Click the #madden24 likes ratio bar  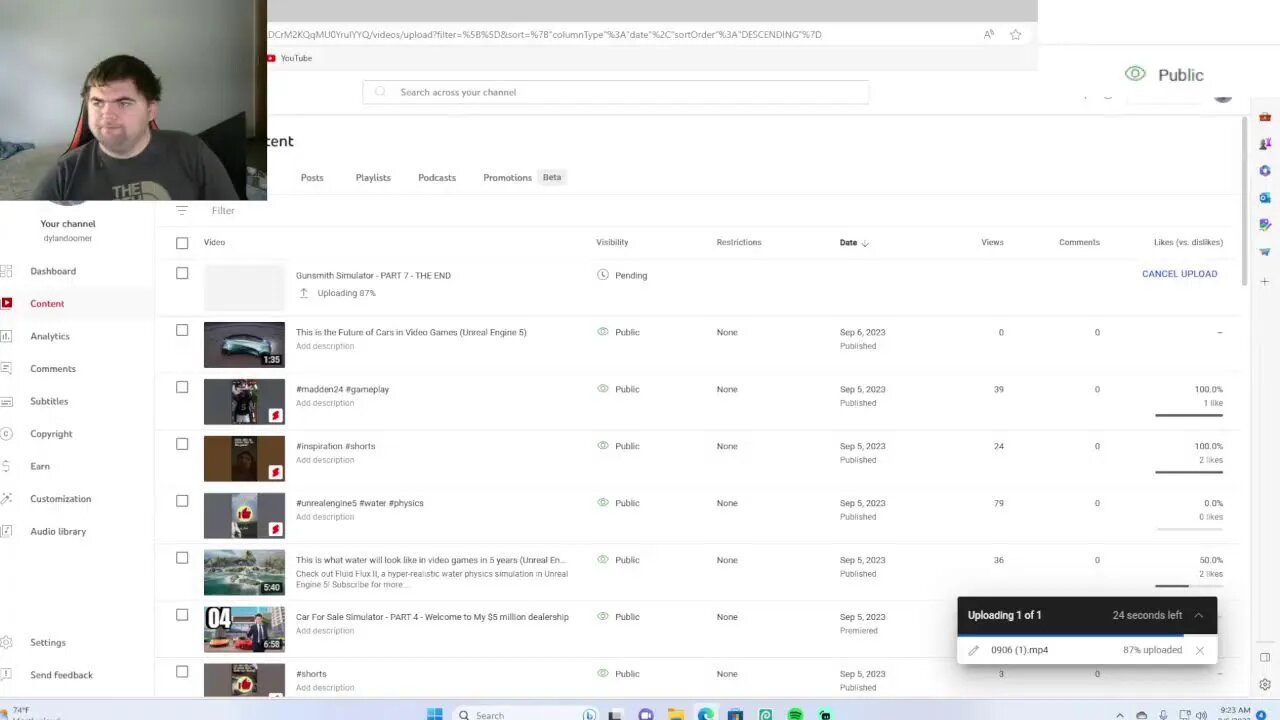pos(1188,414)
